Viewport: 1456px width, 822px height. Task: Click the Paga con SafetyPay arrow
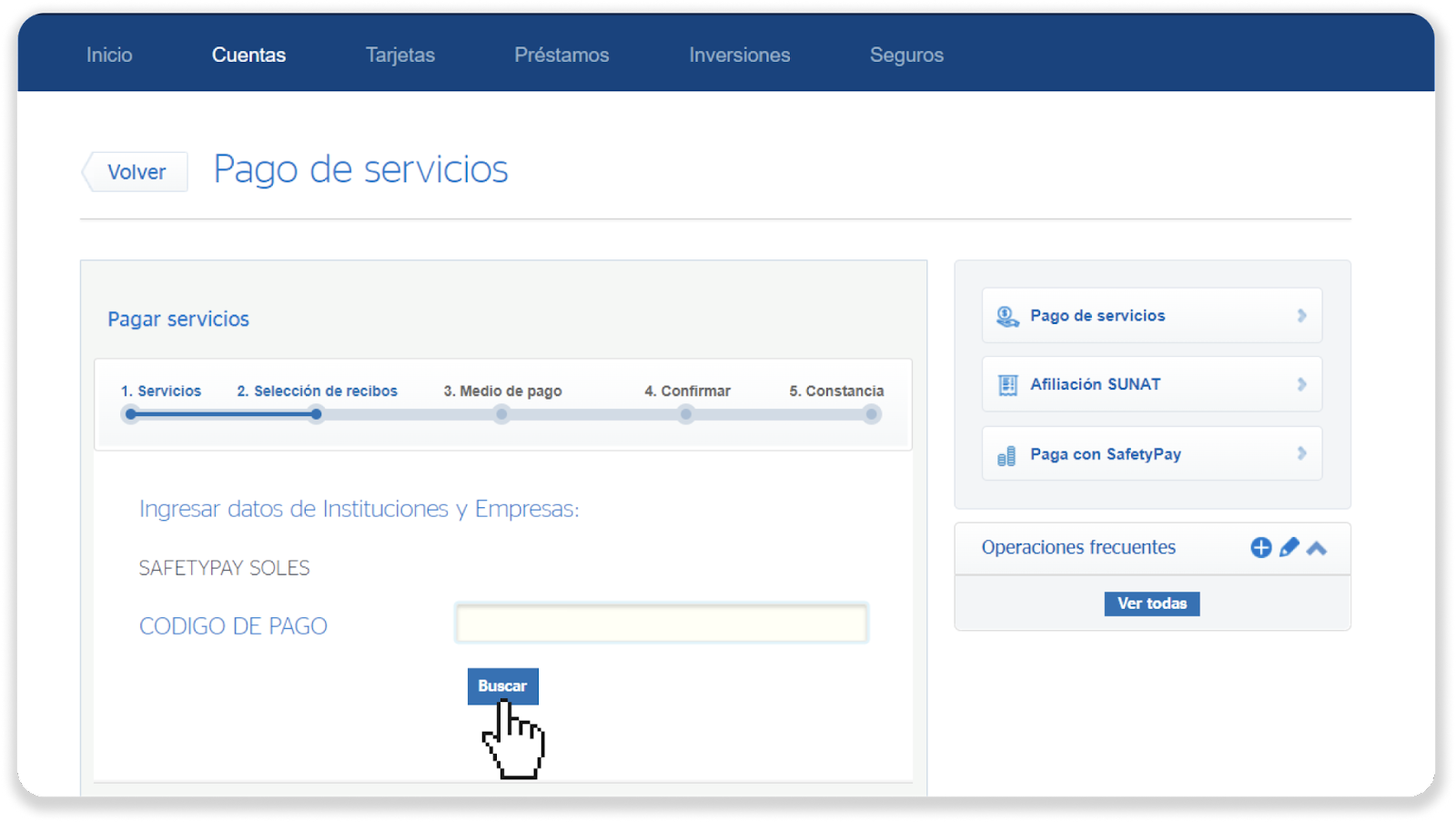pyautogui.click(x=1301, y=453)
